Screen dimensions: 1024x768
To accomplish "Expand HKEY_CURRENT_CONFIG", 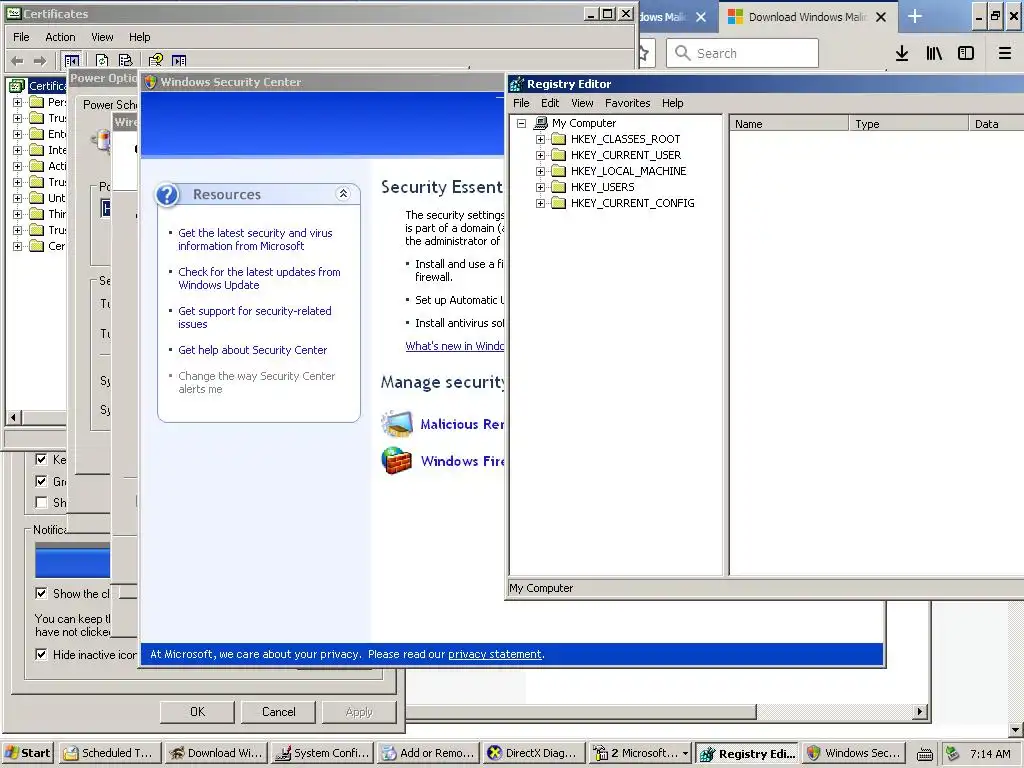I will [x=540, y=203].
